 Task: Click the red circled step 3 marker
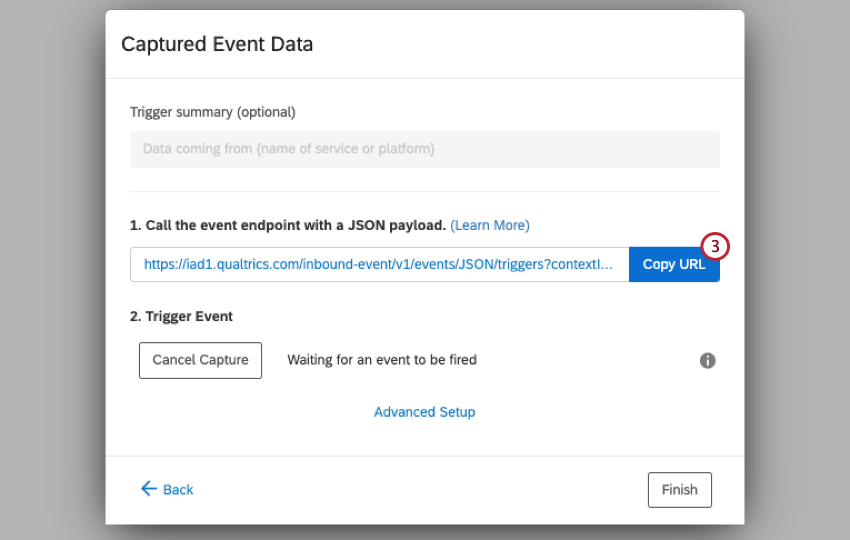(x=715, y=244)
